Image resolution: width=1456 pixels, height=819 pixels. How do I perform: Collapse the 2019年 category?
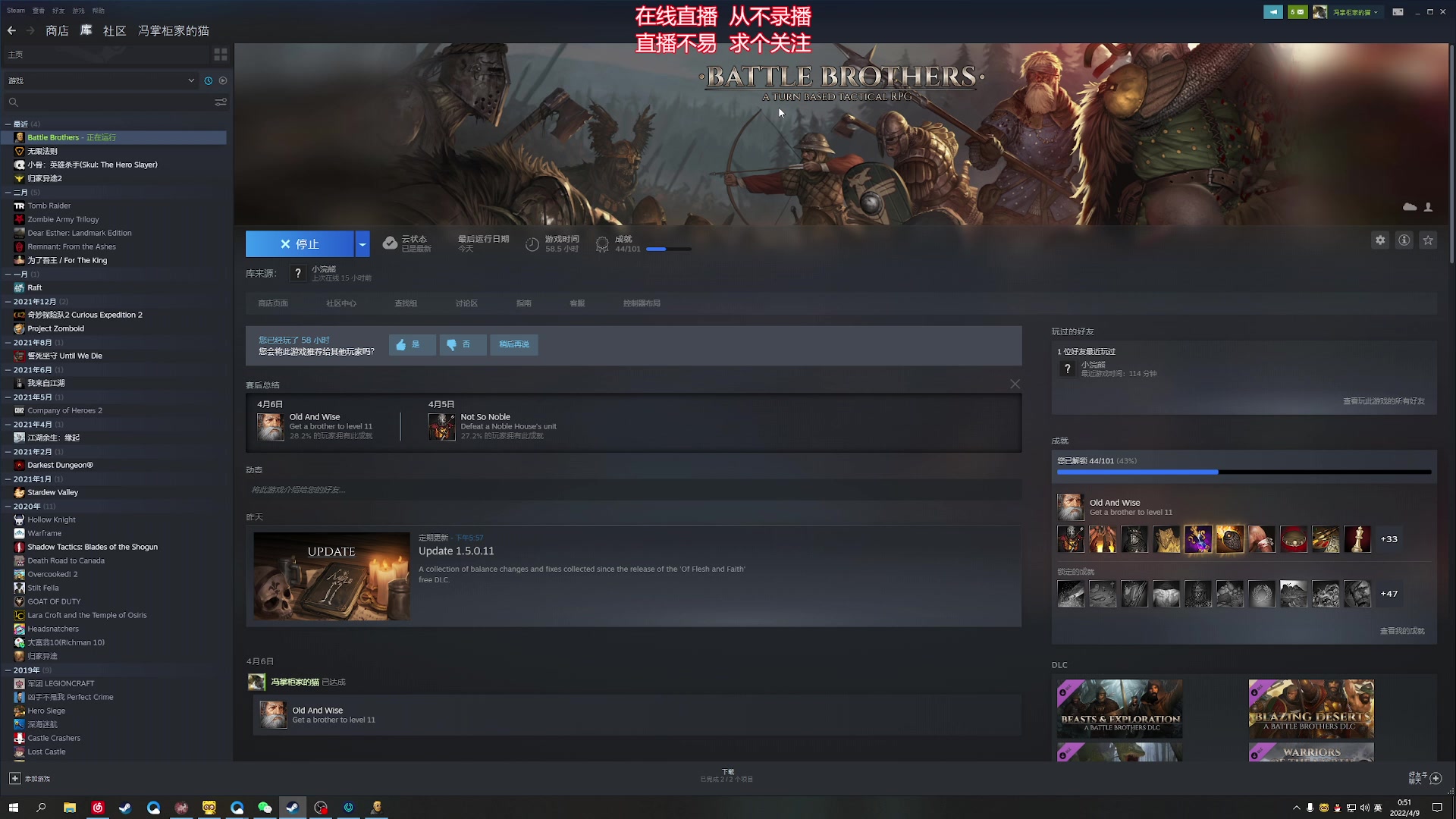(x=8, y=670)
